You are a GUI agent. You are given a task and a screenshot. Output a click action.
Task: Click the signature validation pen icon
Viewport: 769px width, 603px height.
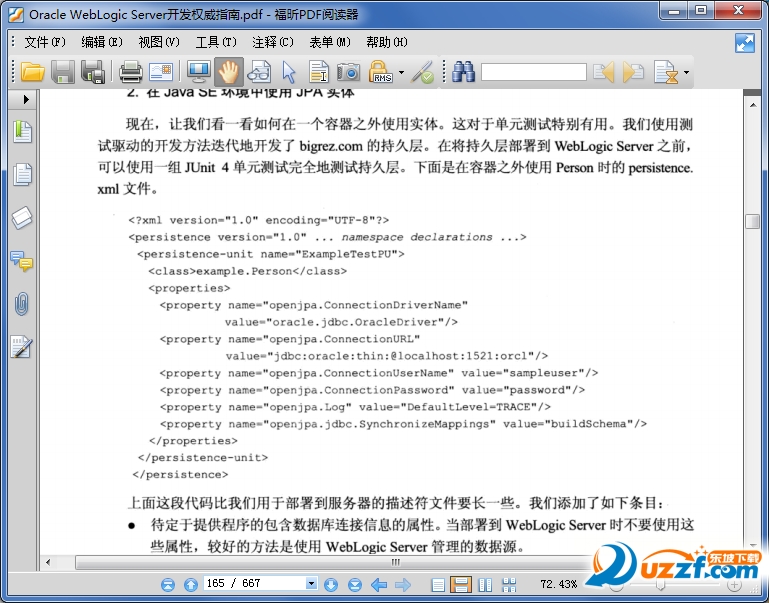[422, 72]
